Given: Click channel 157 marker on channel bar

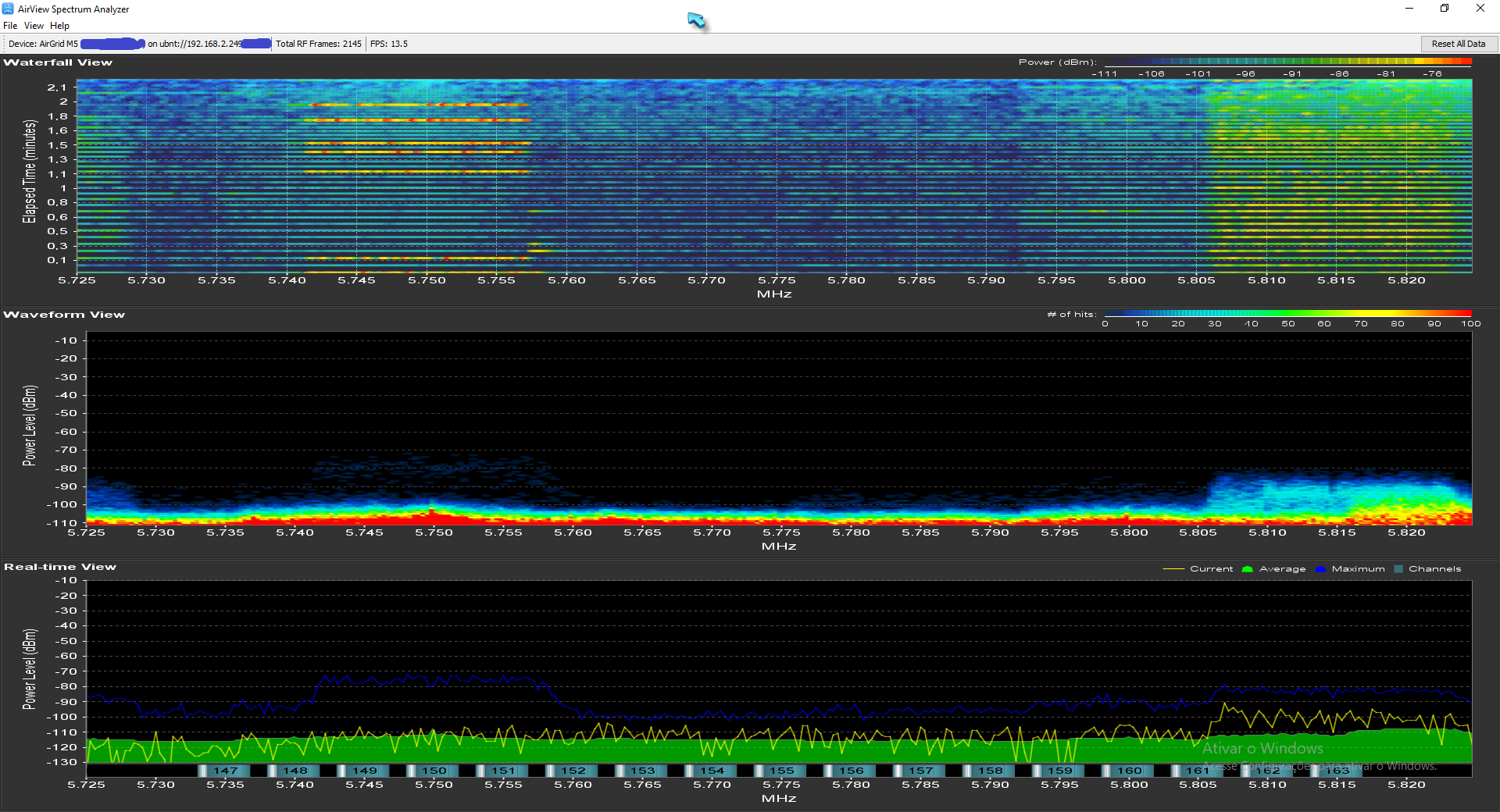Looking at the screenshot, I should (920, 771).
